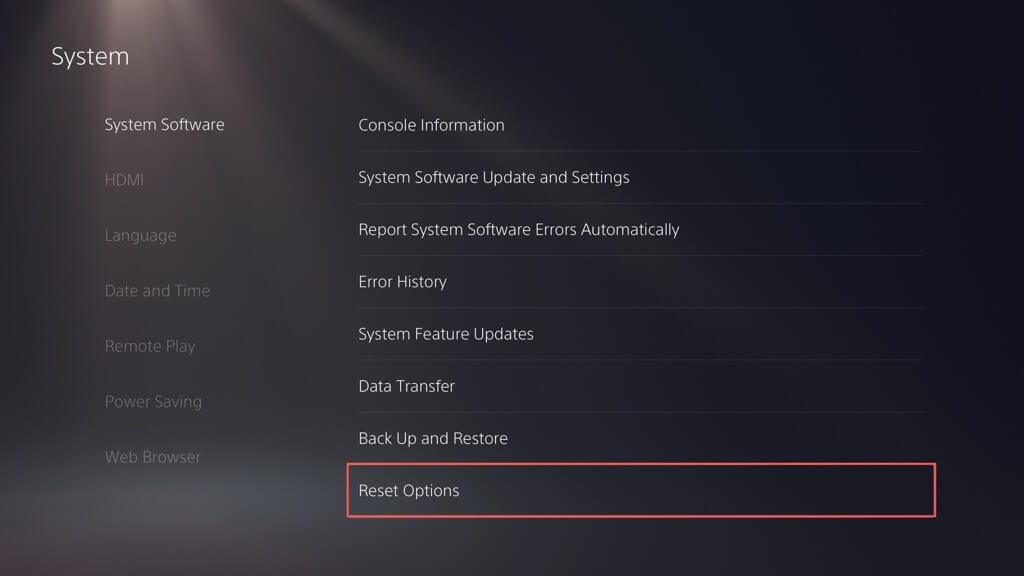Click the red-outlined Reset Options row

(640, 490)
